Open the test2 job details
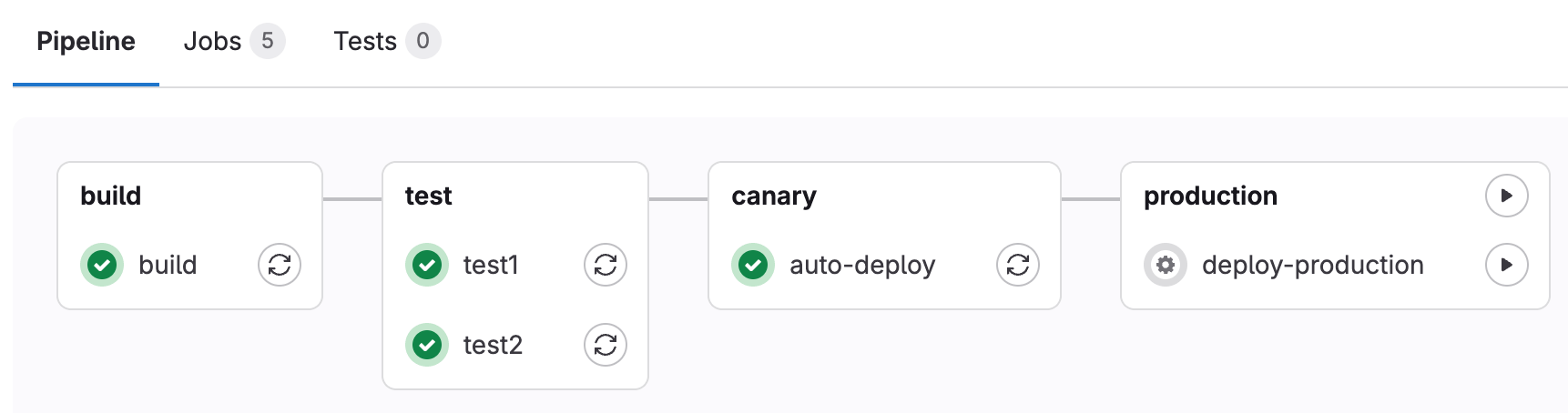 click(x=493, y=345)
